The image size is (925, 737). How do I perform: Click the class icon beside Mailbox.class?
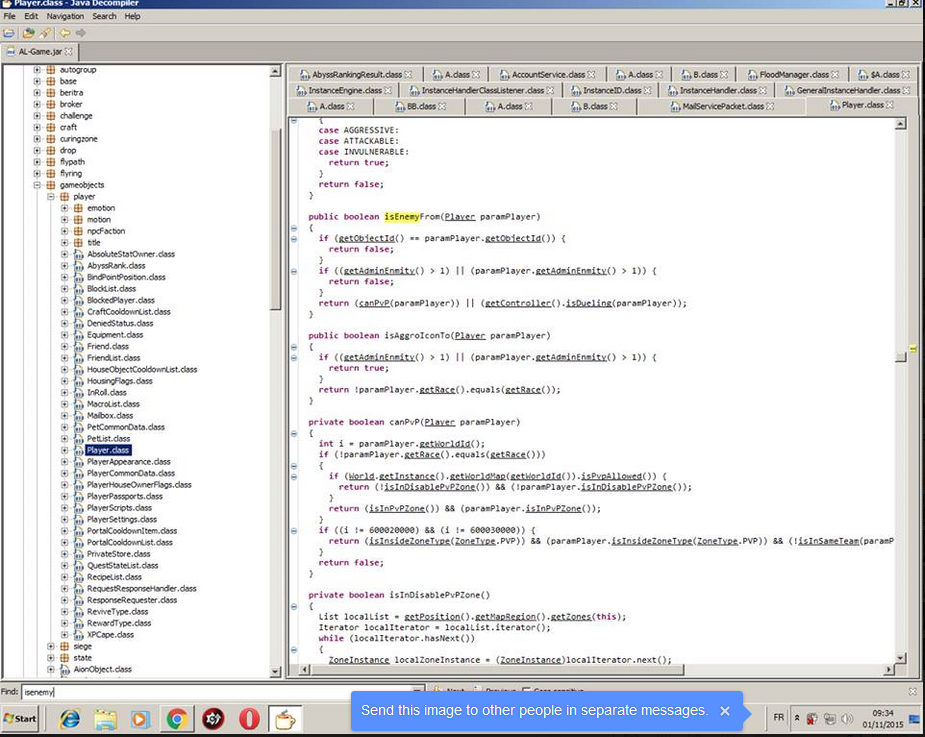click(78, 416)
